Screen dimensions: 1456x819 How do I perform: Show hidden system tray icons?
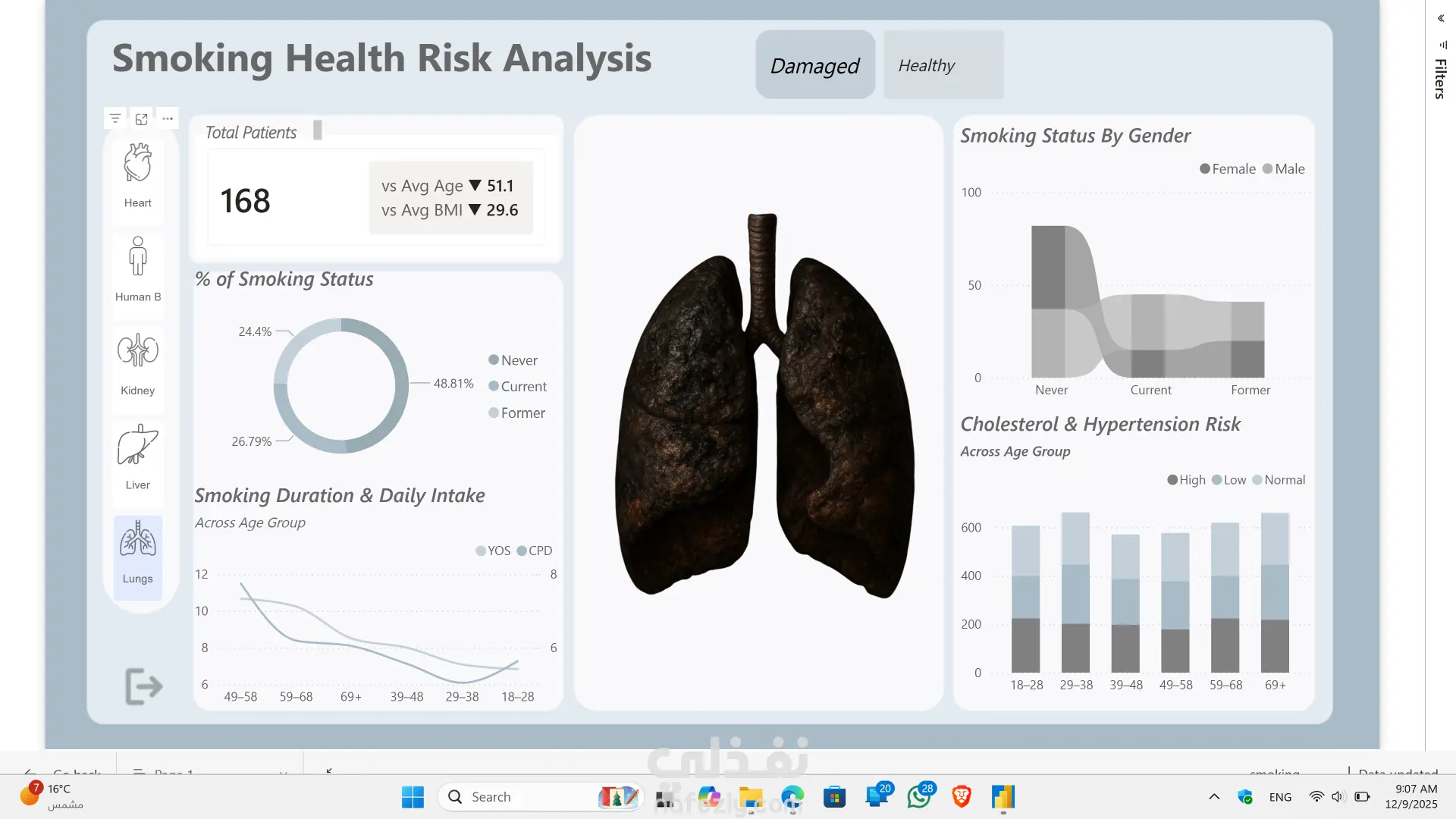[1214, 796]
